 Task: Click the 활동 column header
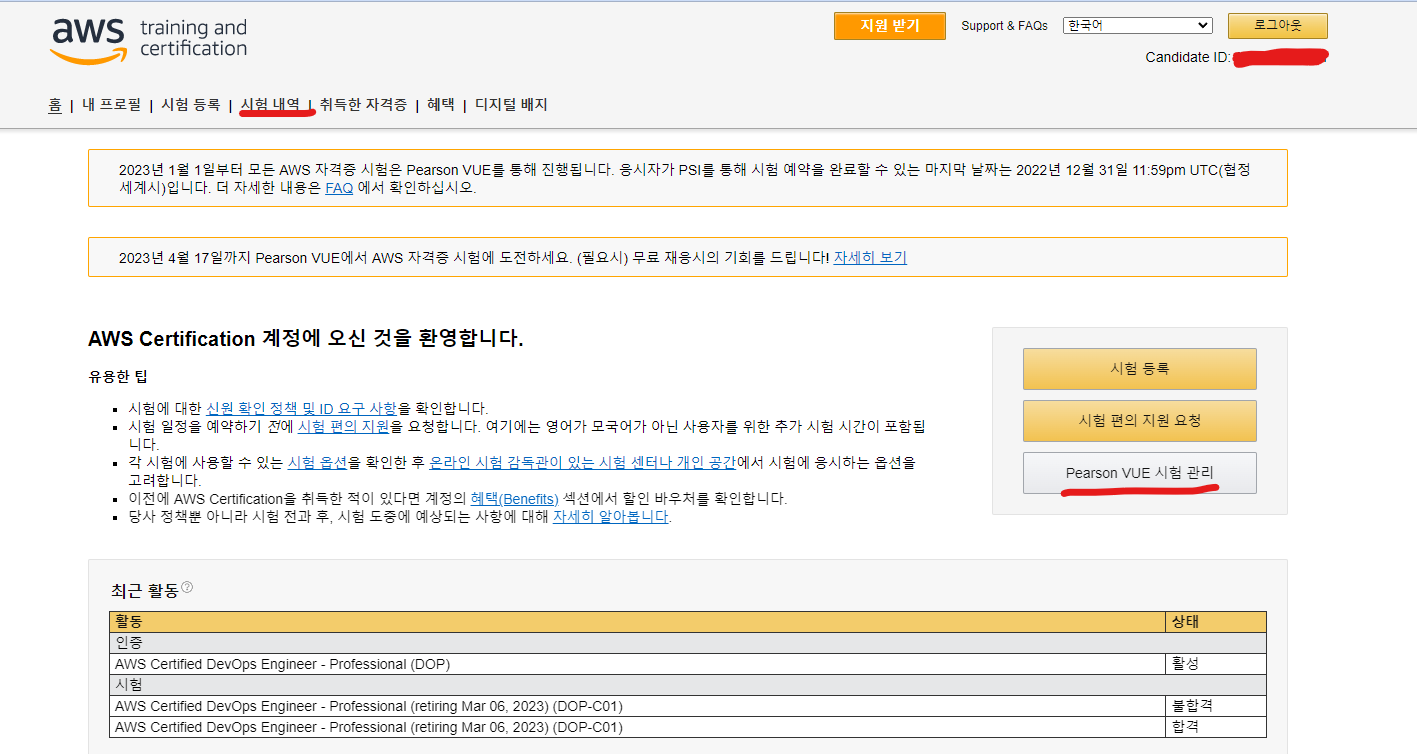(x=638, y=622)
